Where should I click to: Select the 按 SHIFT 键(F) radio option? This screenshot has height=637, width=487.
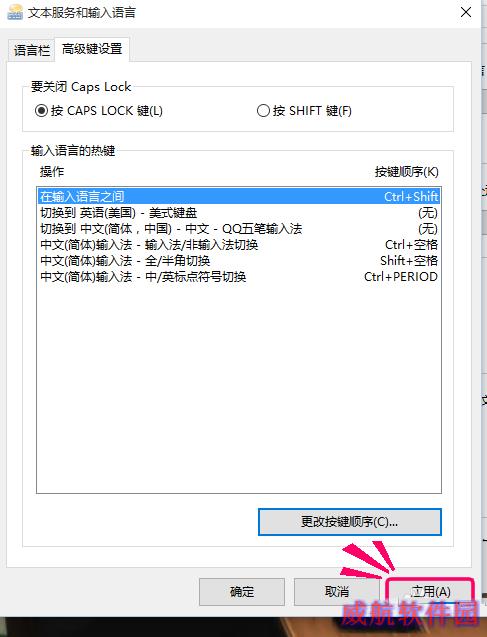pyautogui.click(x=304, y=110)
